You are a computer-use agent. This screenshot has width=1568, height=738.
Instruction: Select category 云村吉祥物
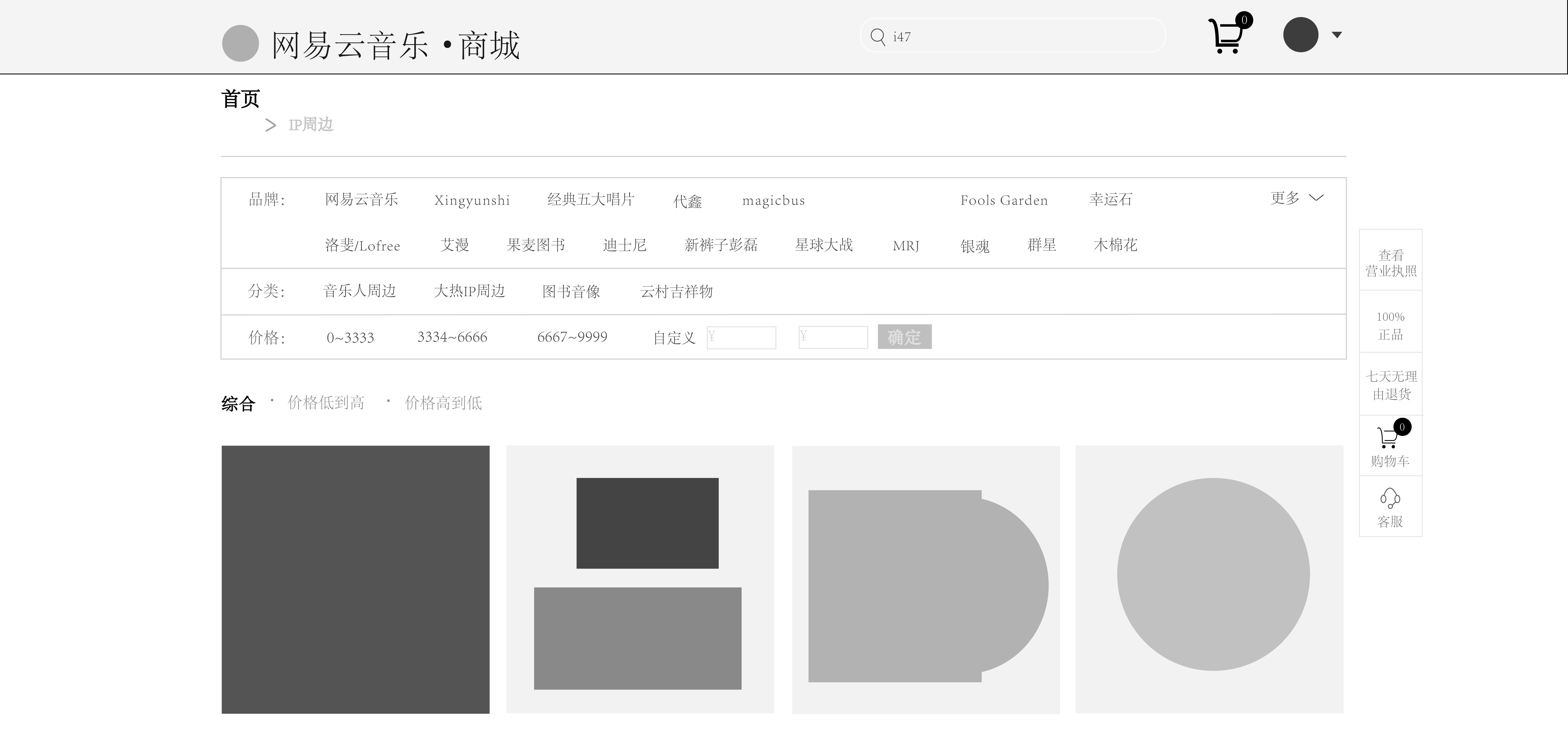(676, 292)
